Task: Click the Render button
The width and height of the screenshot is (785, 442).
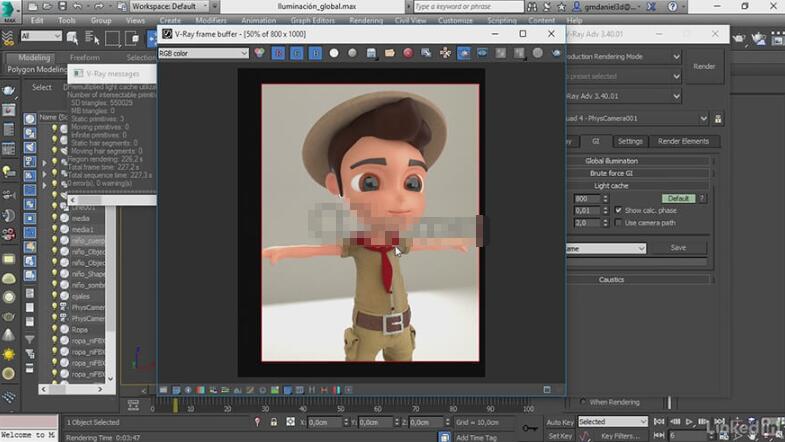Action: tap(704, 67)
